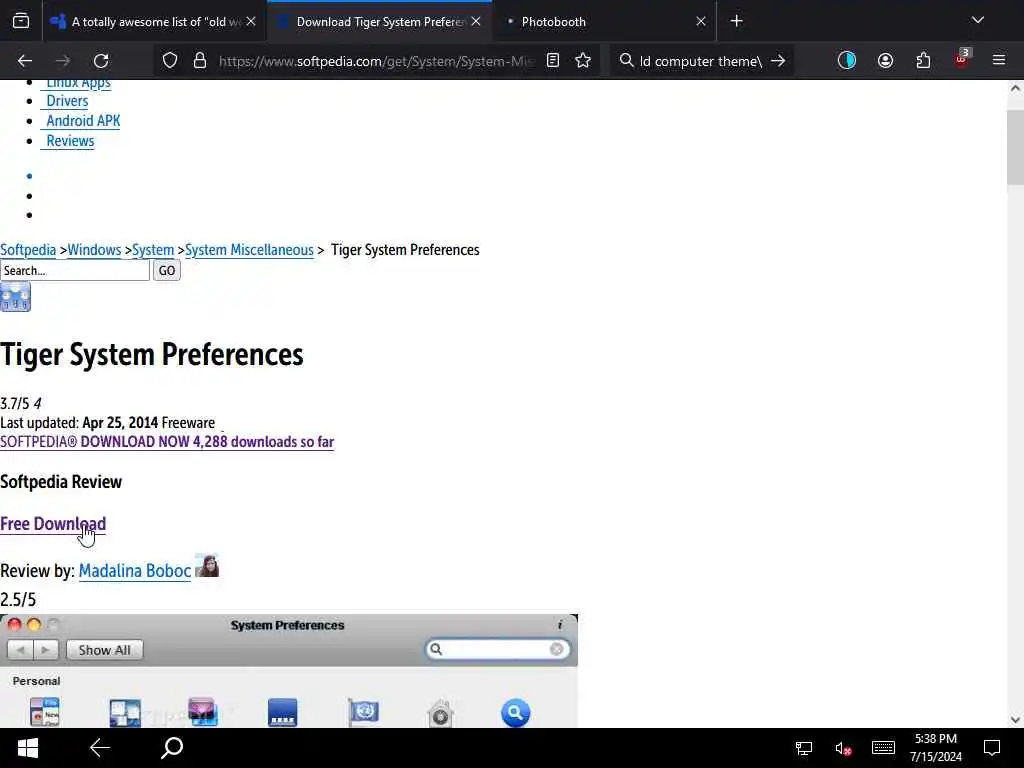Select the Download Tiger System Preferences tab
The width and height of the screenshot is (1024, 768).
(379, 22)
